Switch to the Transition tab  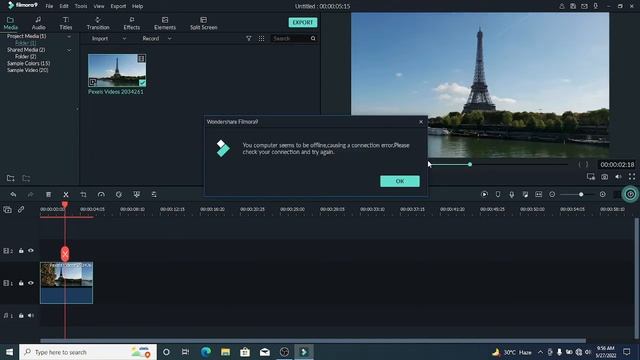pyautogui.click(x=98, y=23)
